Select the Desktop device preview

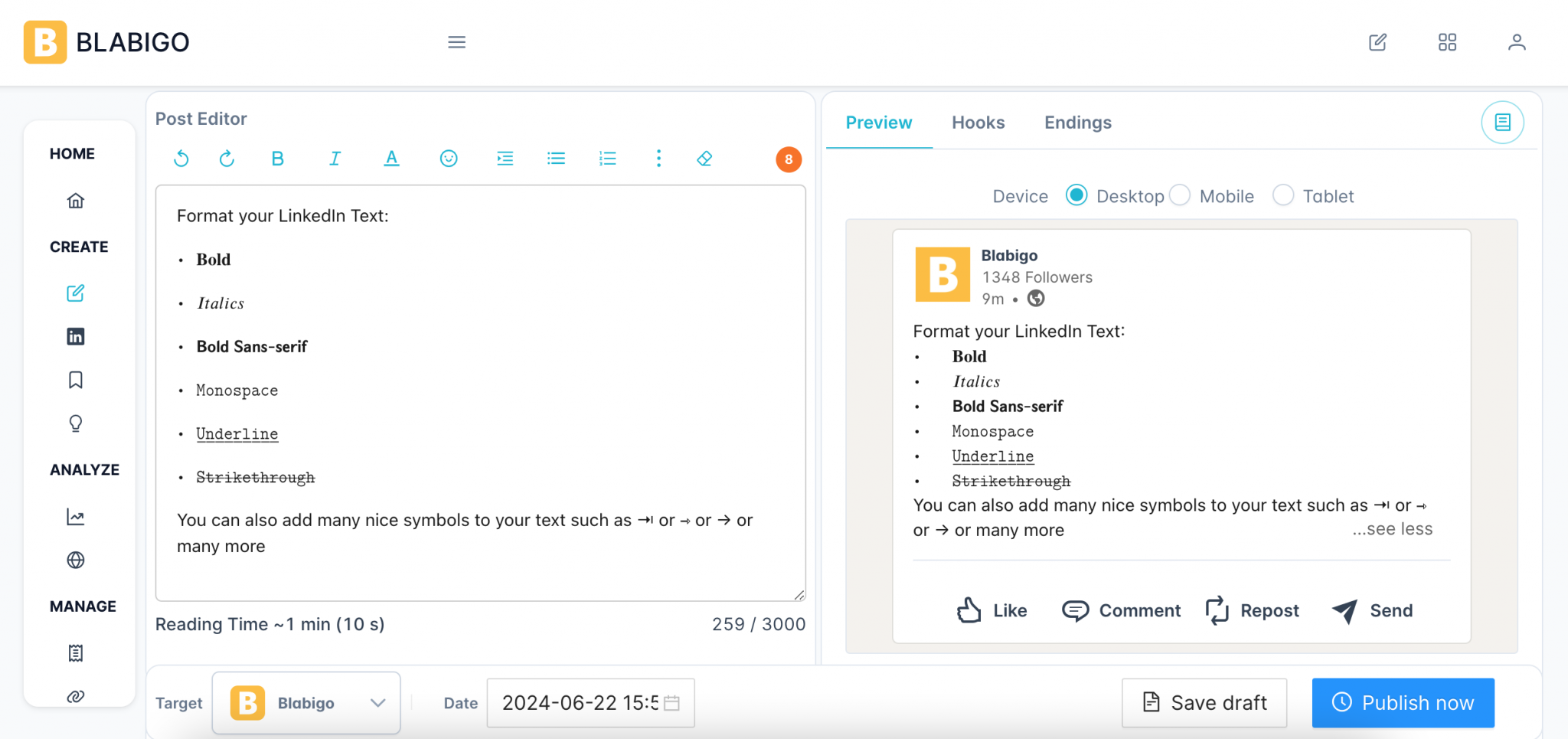[1076, 195]
